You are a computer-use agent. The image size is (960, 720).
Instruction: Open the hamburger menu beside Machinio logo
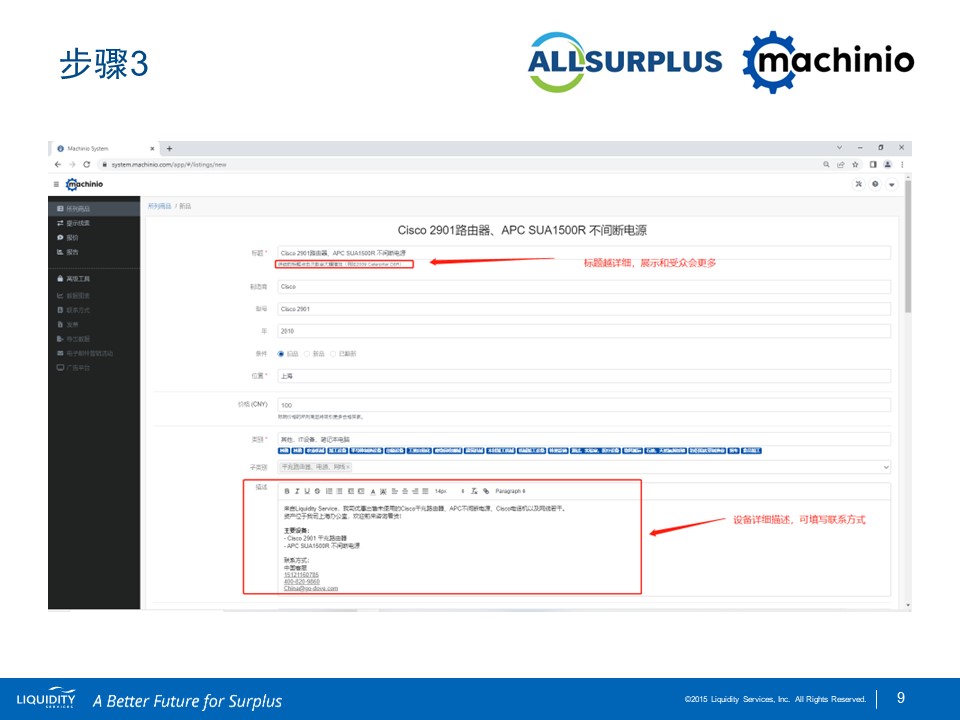(x=56, y=184)
